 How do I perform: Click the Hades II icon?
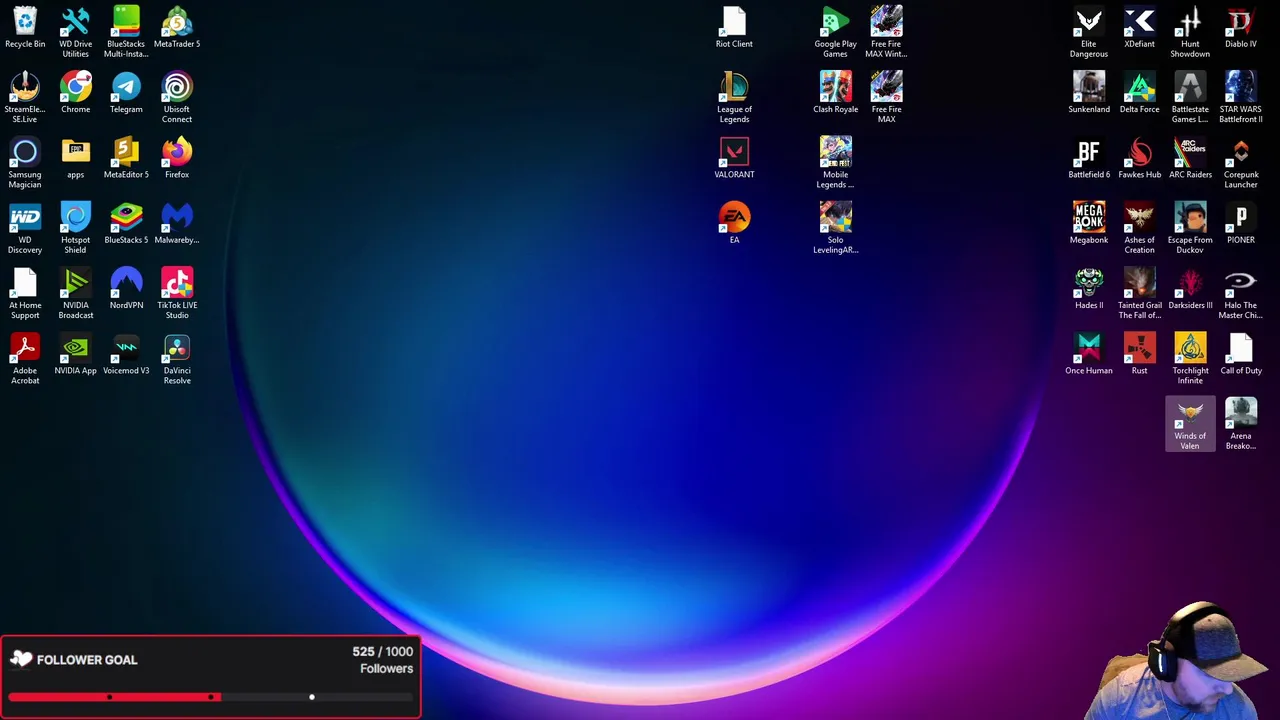(1089, 282)
